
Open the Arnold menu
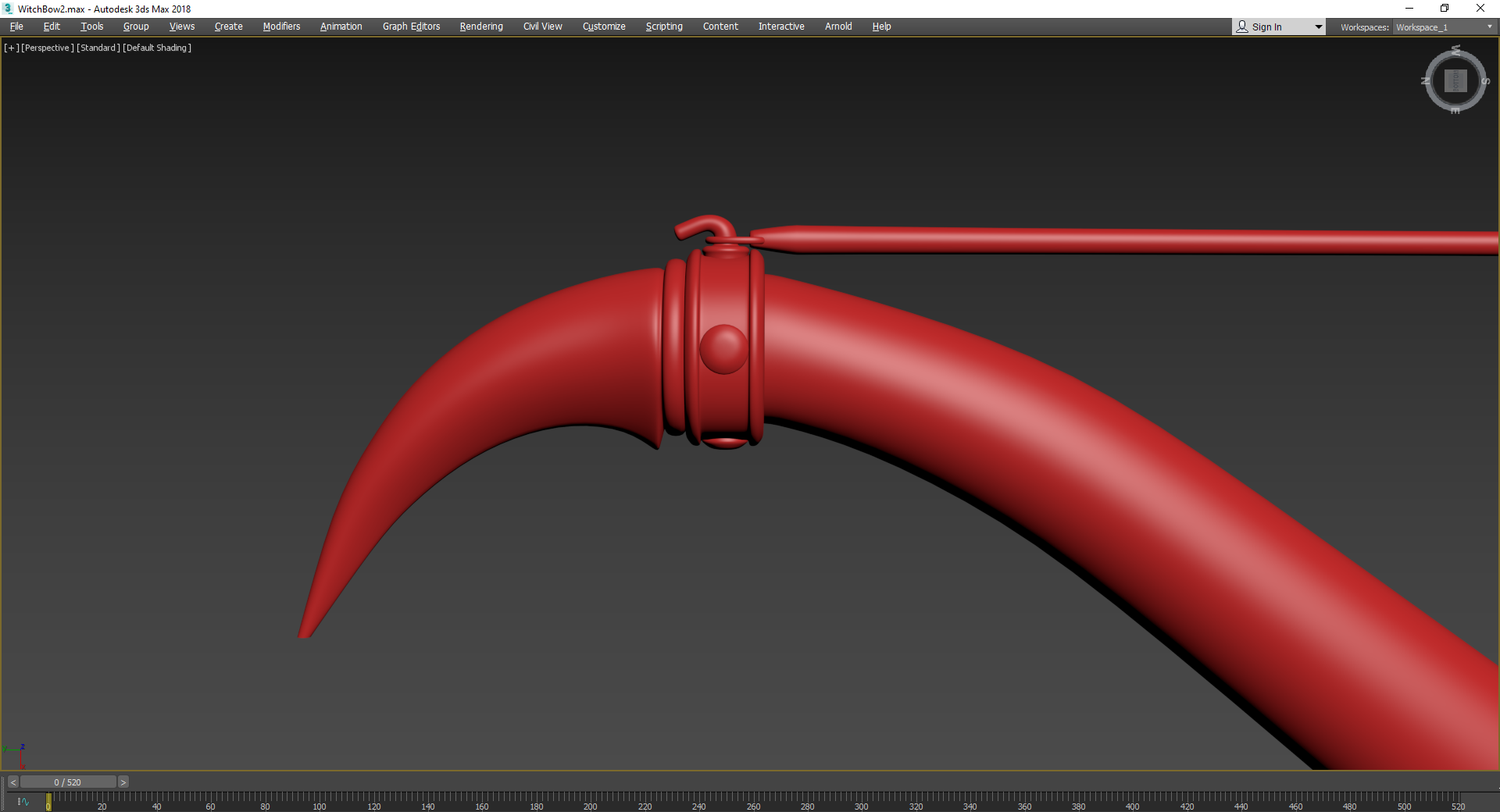click(x=838, y=27)
